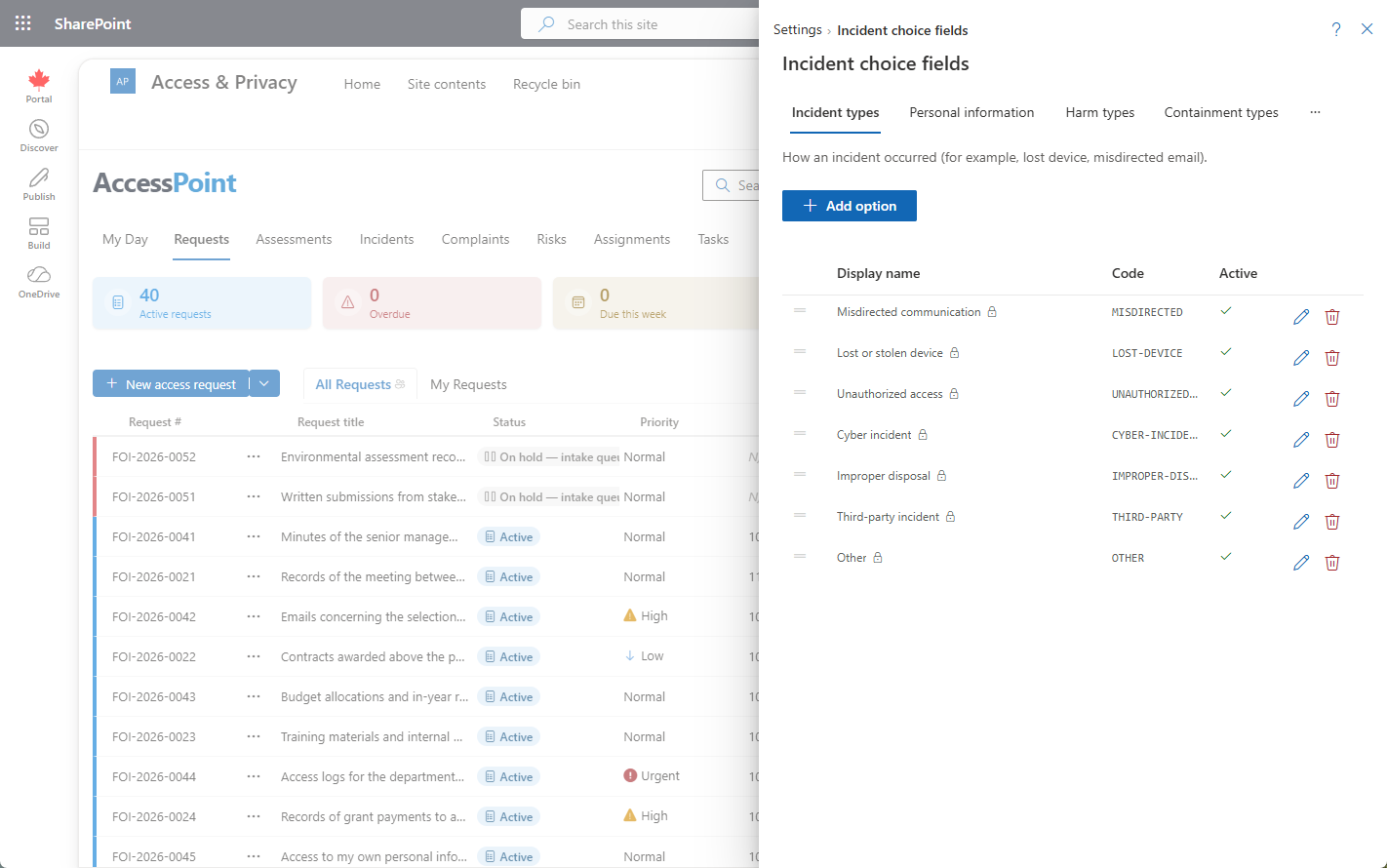The height and width of the screenshot is (868, 1387).
Task: Show more tabs via the ellipsis overflow
Action: click(x=1315, y=112)
